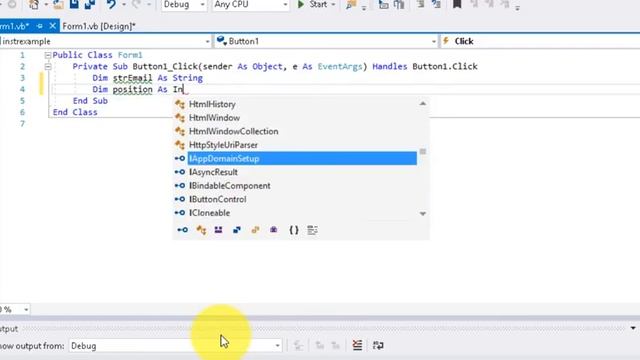
Task: Toggle the enums filter in IntelliSense
Action: 256,230
